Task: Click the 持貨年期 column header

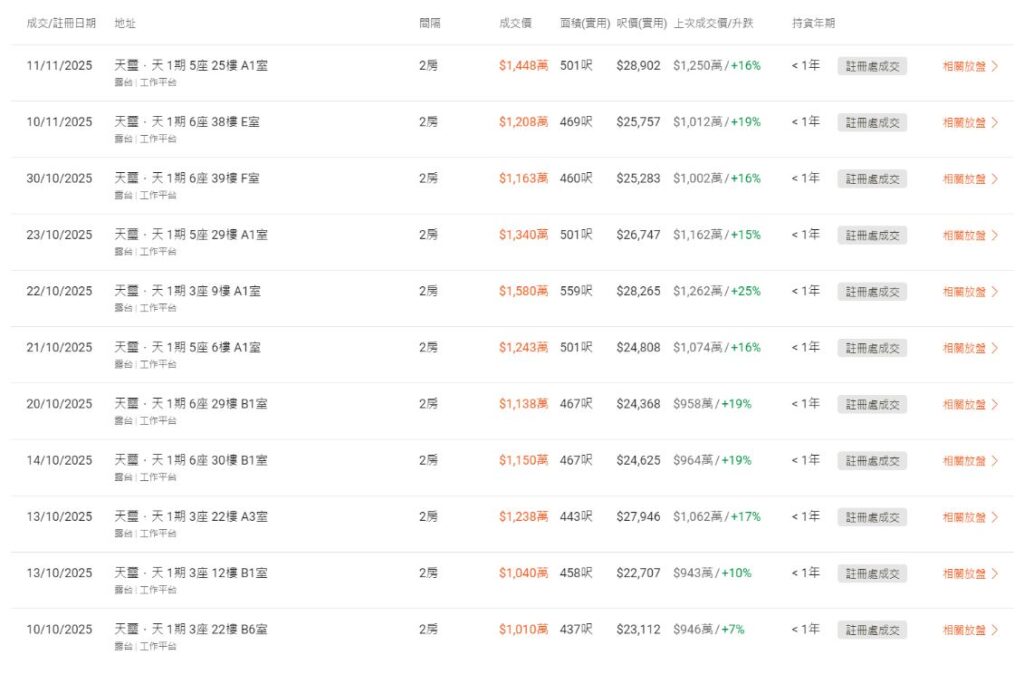Action: coord(813,22)
